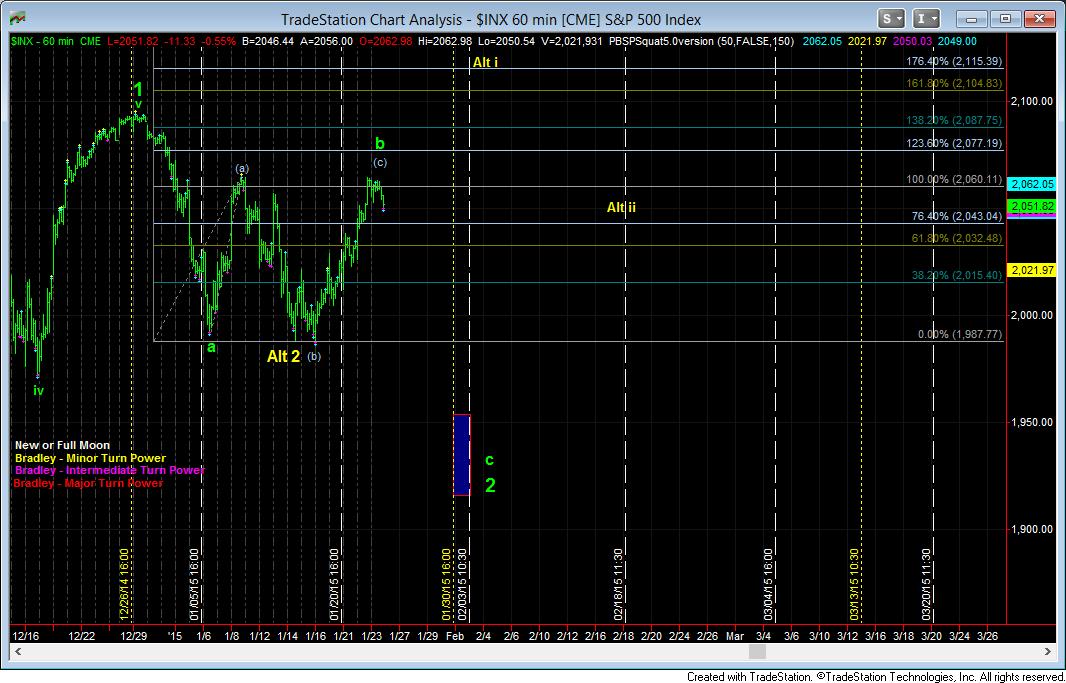Click the left scroll arrow on time axis

(18, 652)
